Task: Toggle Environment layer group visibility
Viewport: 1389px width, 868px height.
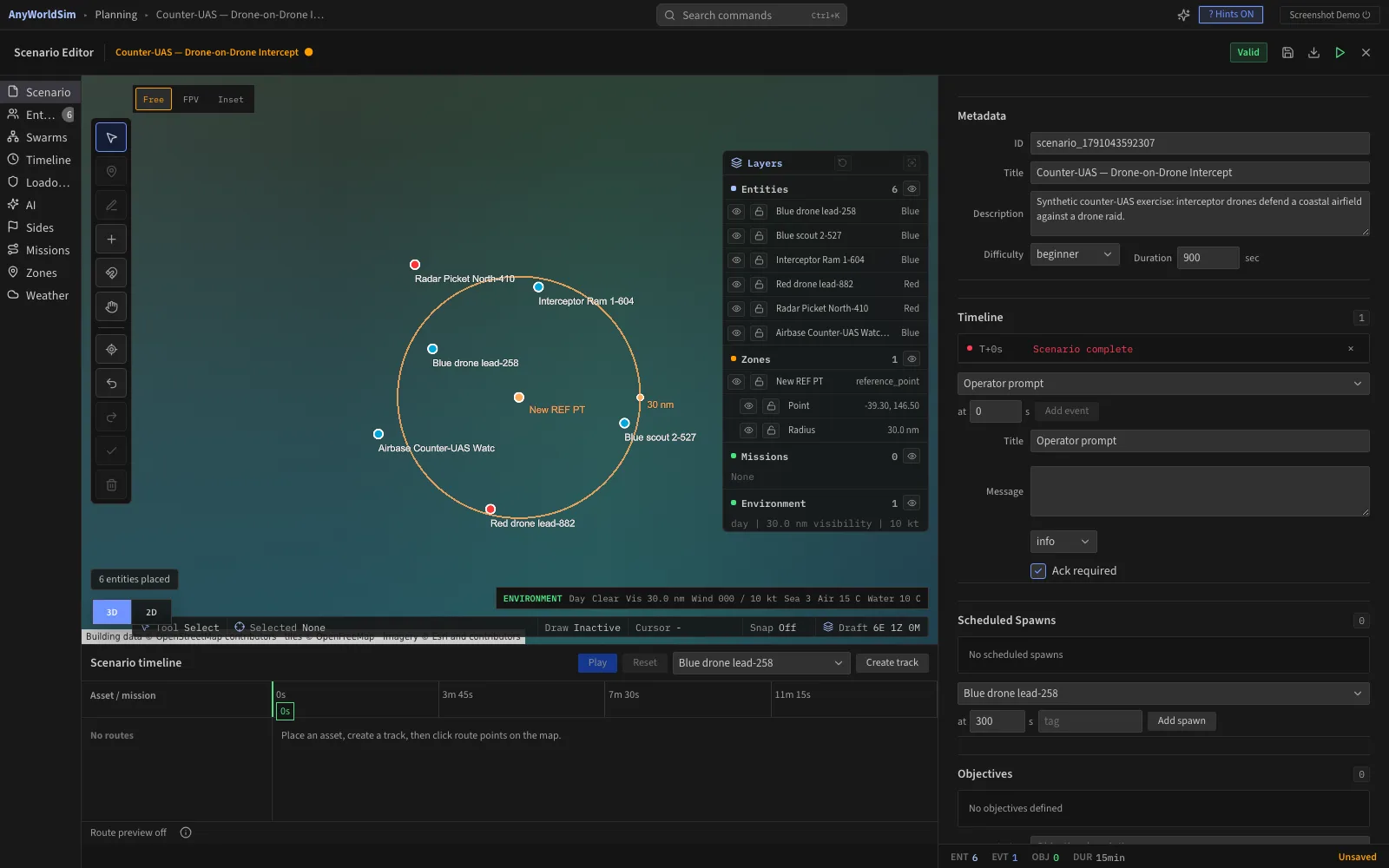Action: tap(912, 503)
